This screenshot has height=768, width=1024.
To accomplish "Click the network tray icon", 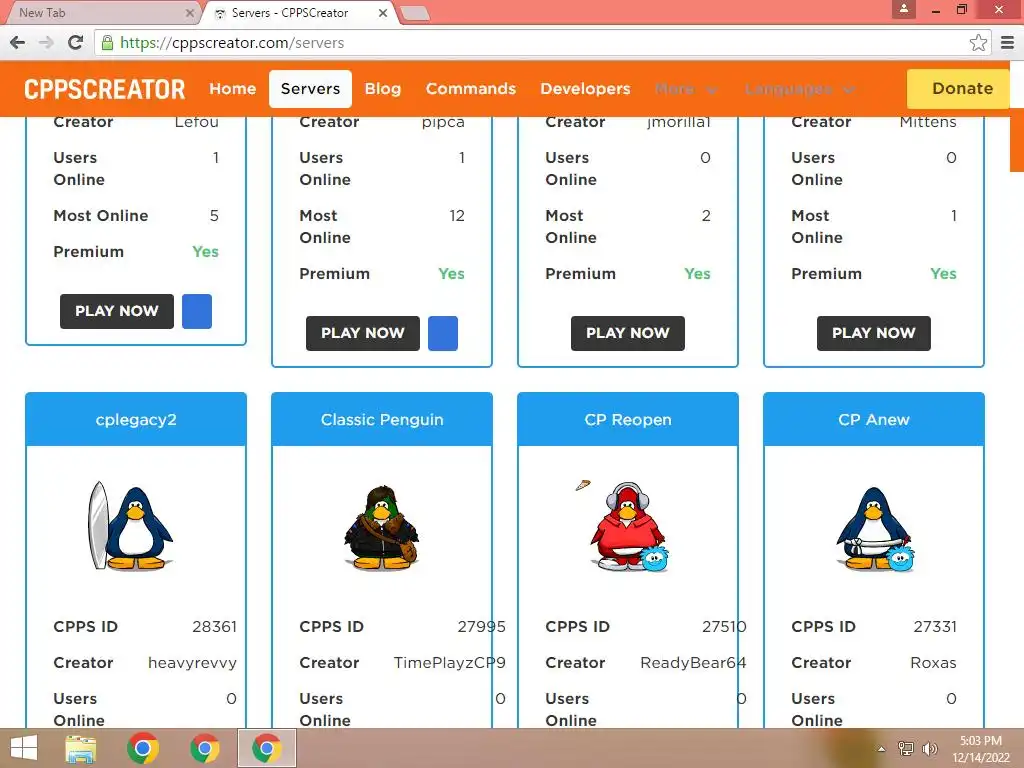I will pyautogui.click(x=905, y=749).
